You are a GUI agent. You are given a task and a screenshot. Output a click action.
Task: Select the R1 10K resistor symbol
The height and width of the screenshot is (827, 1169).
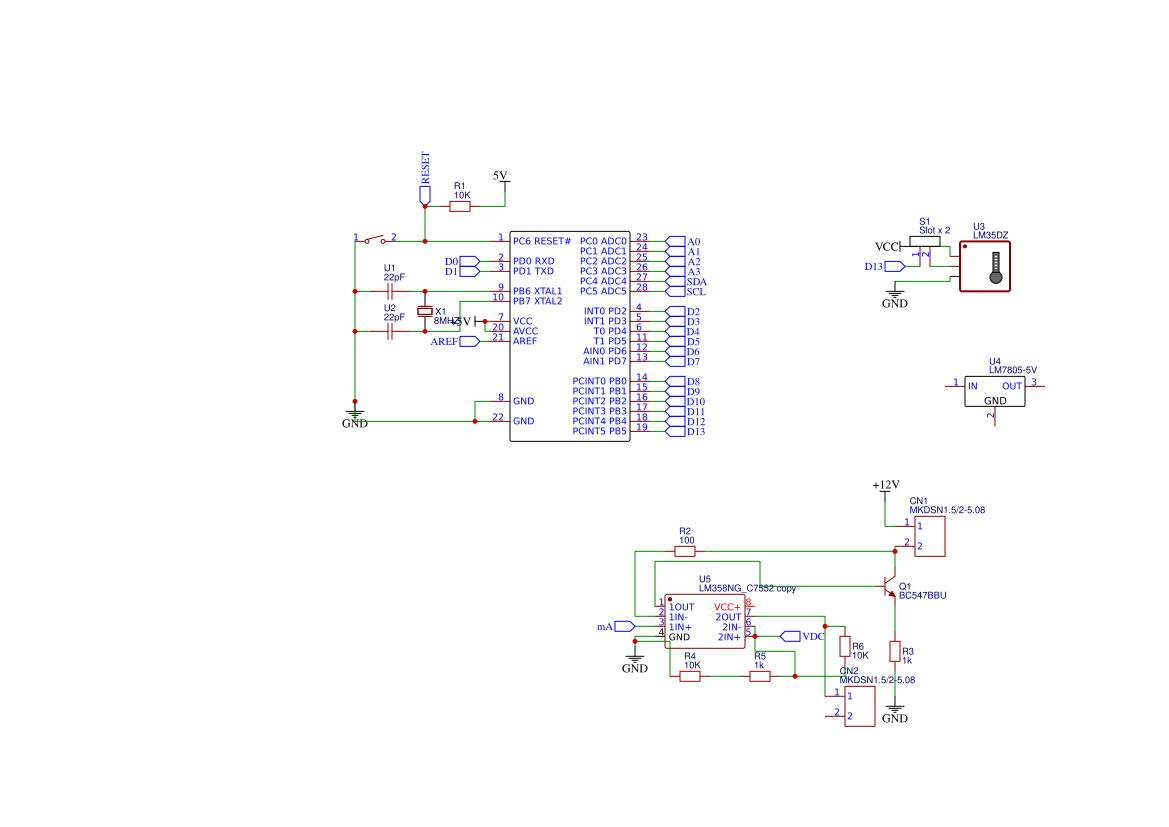pyautogui.click(x=460, y=207)
